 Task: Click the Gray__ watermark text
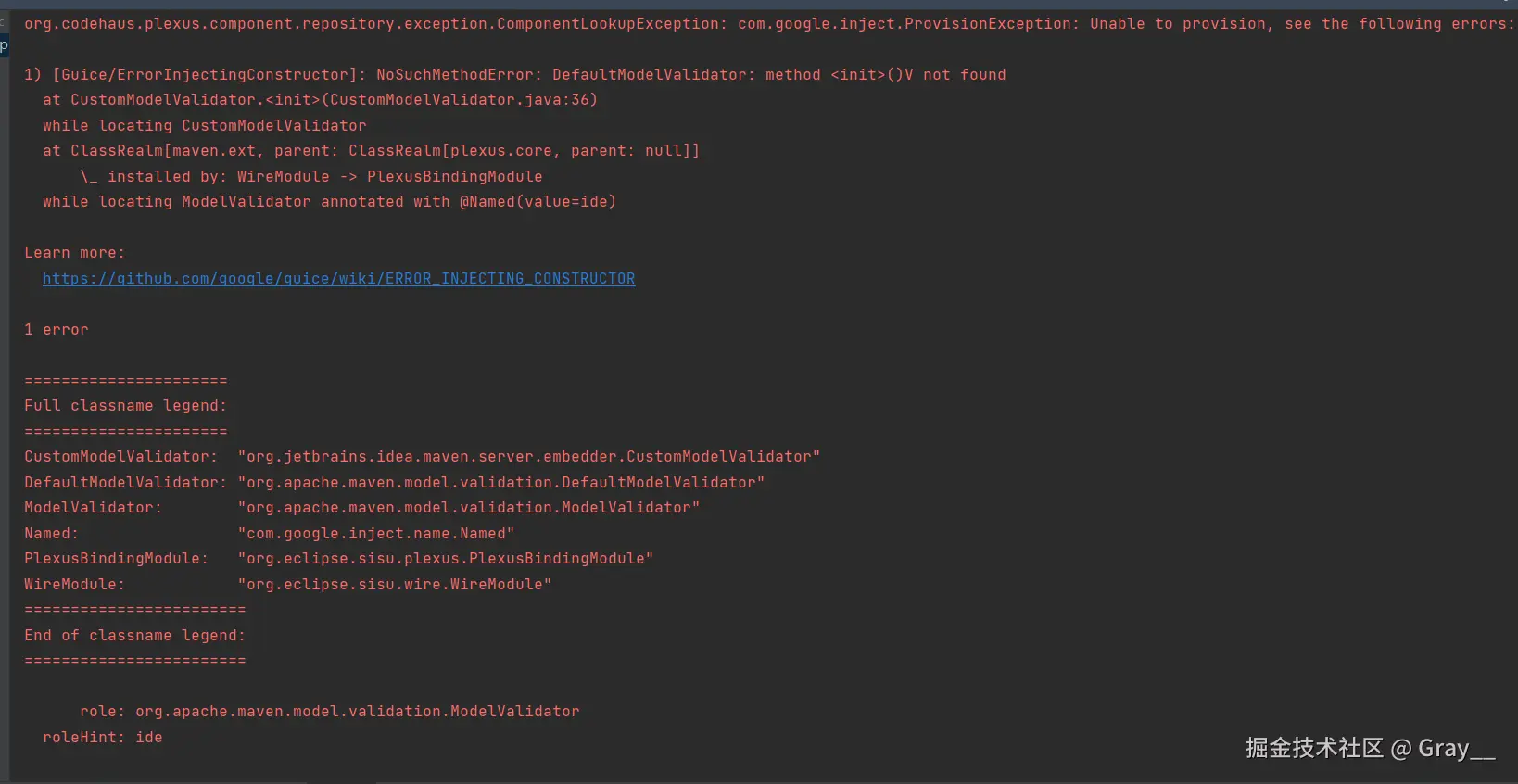click(1455, 749)
